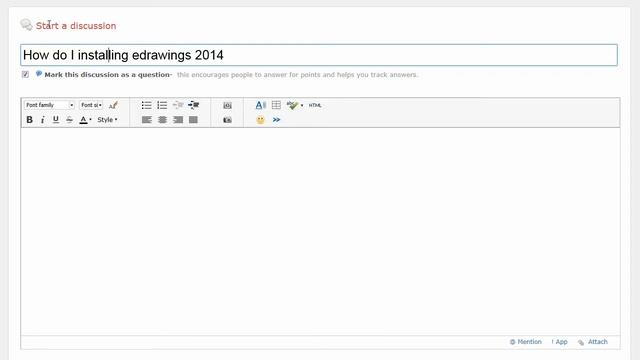
Task: Click the discussion title field
Action: (x=319, y=55)
